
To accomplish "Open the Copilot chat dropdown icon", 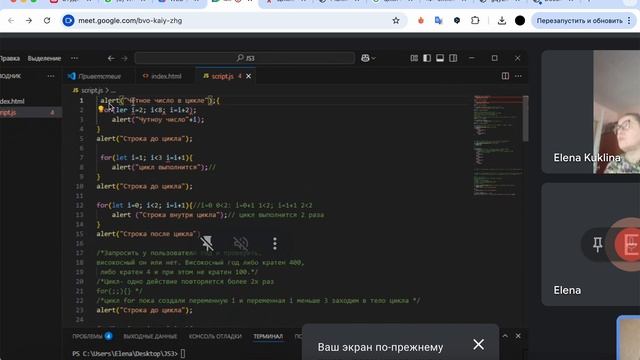I will [x=368, y=58].
